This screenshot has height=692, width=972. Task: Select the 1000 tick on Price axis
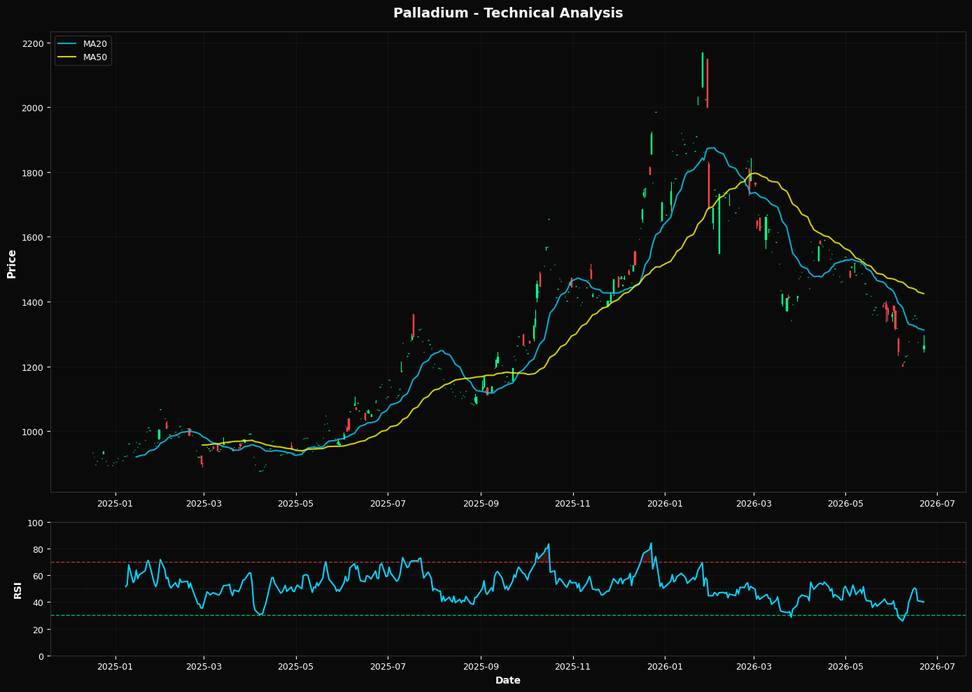34,432
